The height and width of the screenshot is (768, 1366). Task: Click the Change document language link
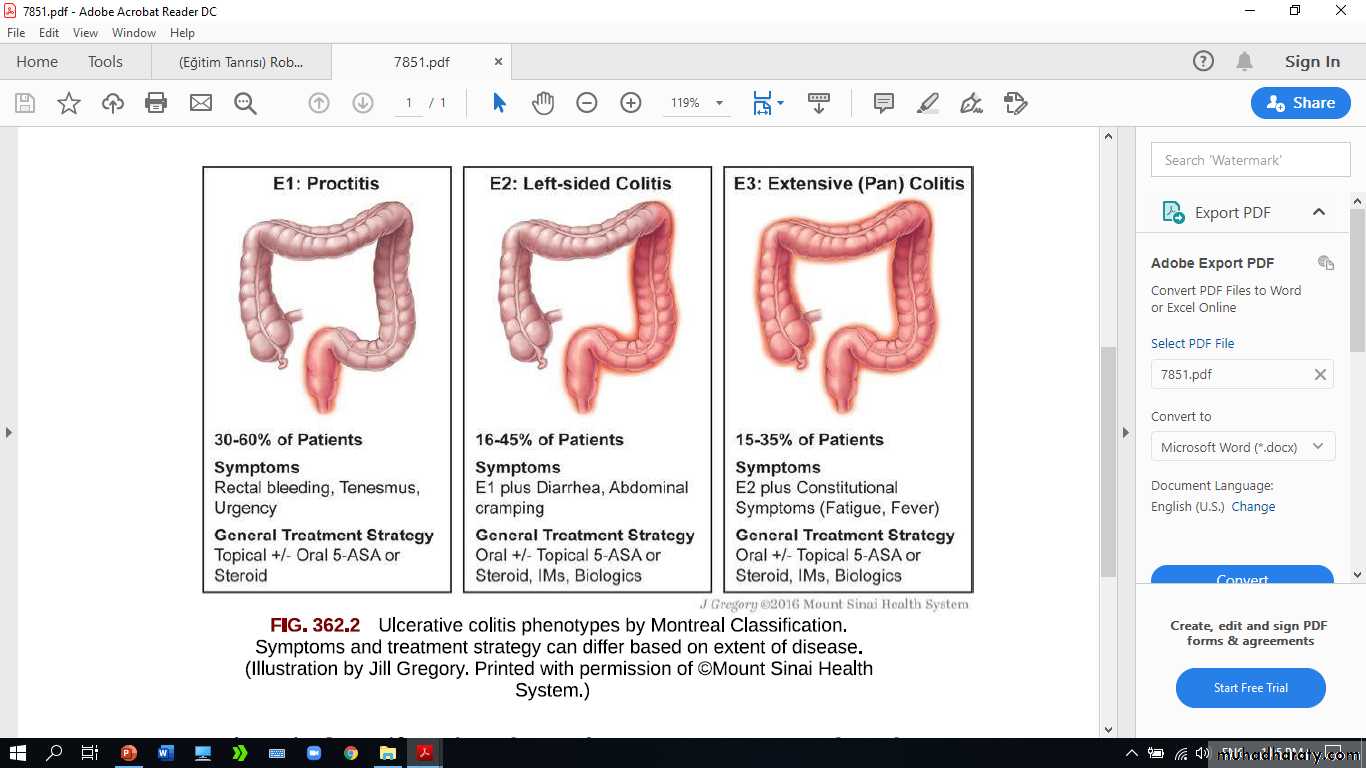[1253, 507]
